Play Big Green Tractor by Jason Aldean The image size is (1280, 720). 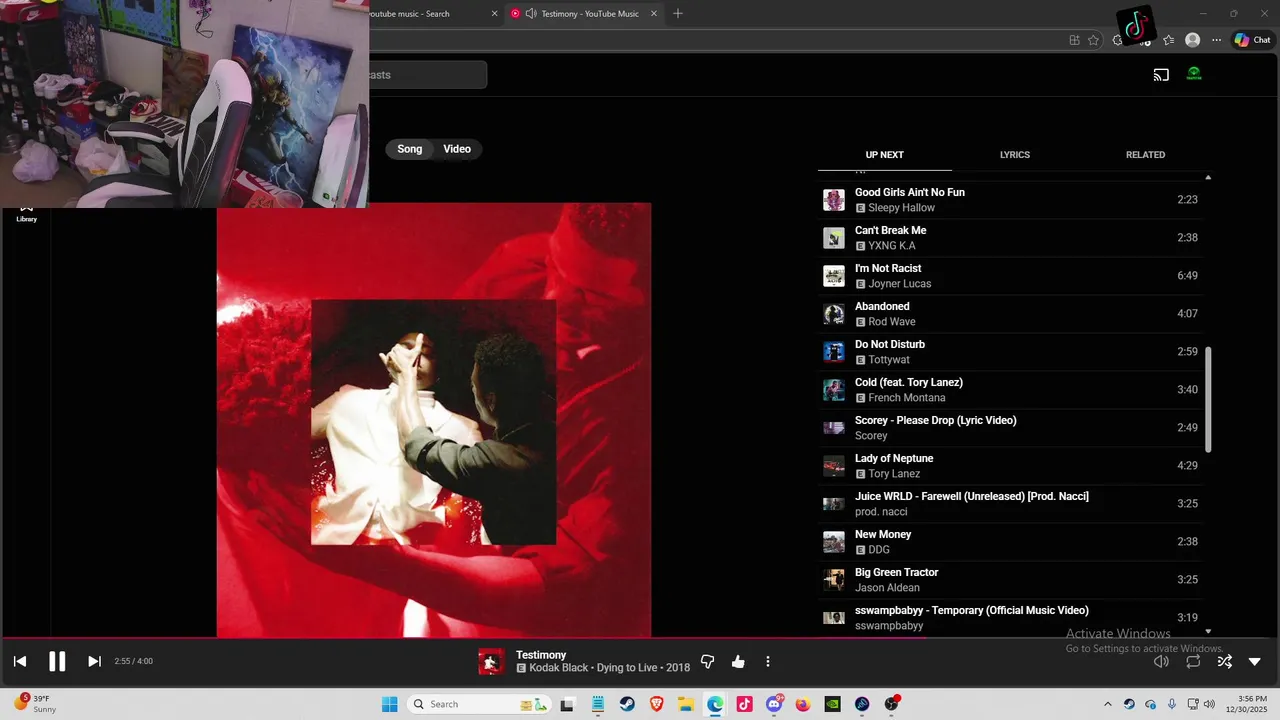click(x=1010, y=580)
